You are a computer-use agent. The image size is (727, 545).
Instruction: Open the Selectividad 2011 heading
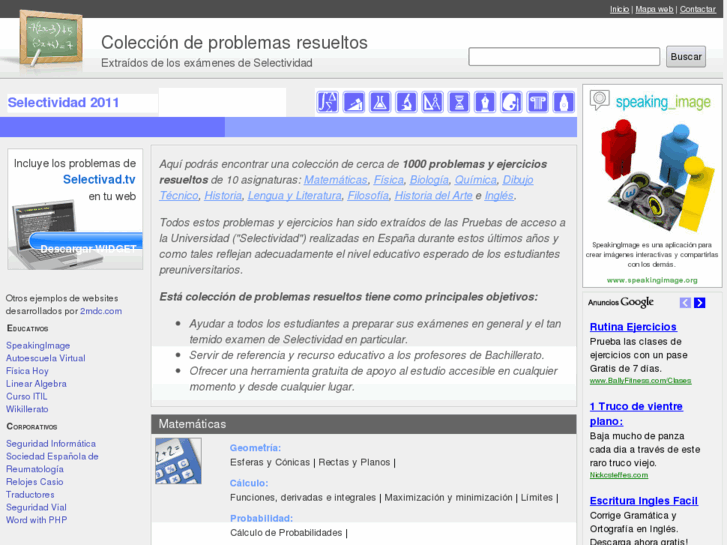(x=64, y=103)
